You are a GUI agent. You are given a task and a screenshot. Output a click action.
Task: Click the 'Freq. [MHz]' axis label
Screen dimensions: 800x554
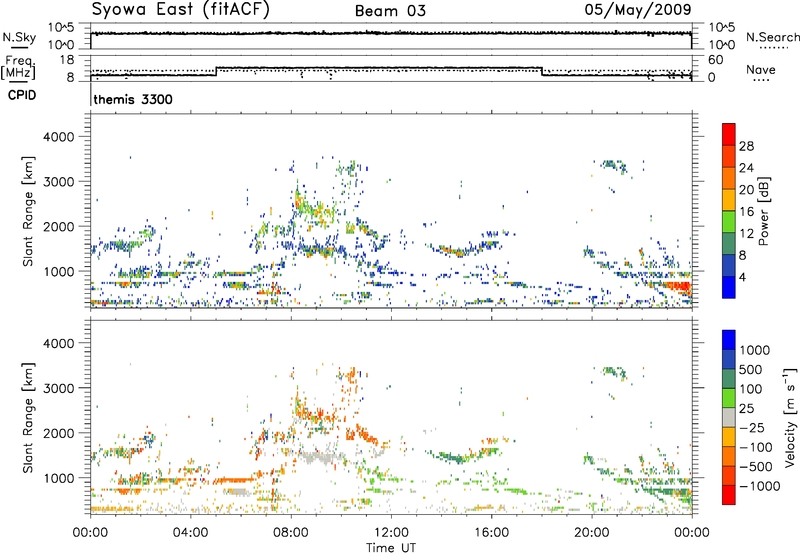click(18, 68)
